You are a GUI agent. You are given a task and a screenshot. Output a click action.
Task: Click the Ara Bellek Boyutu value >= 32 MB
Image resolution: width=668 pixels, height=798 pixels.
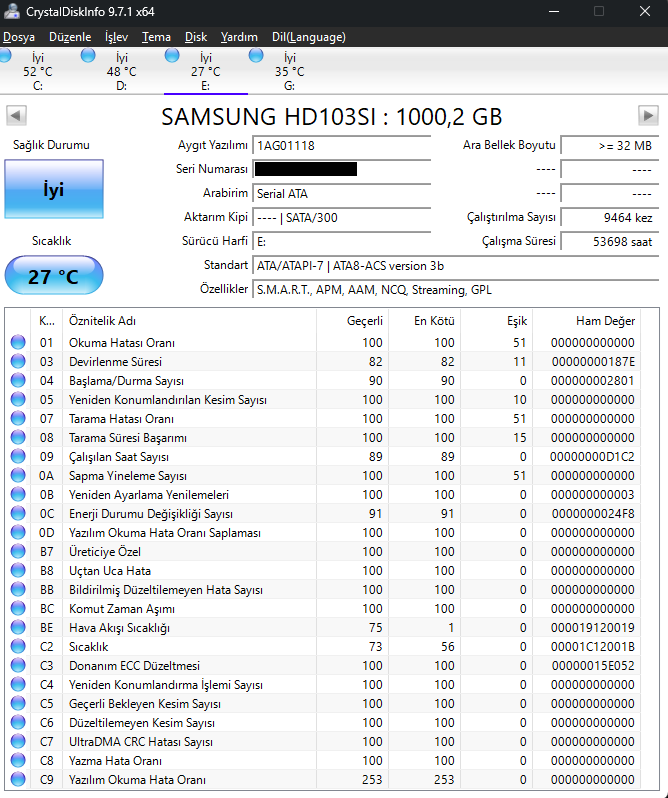click(609, 146)
